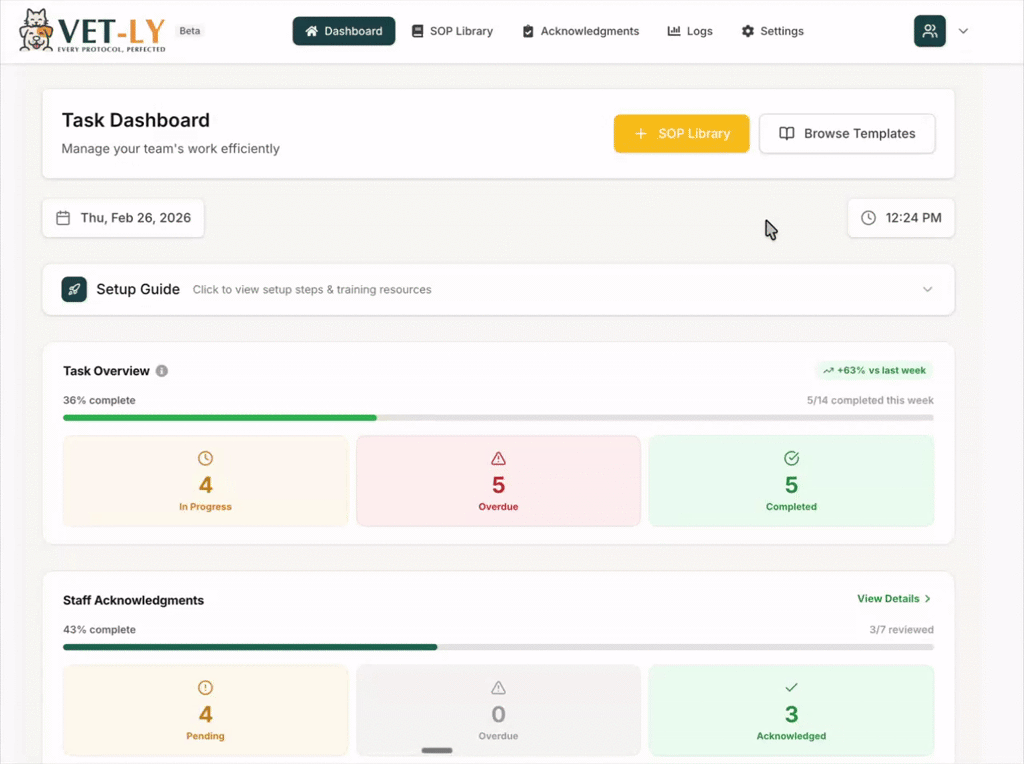Open the account dropdown chevron
Viewport: 1024px width, 764px height.
point(963,31)
